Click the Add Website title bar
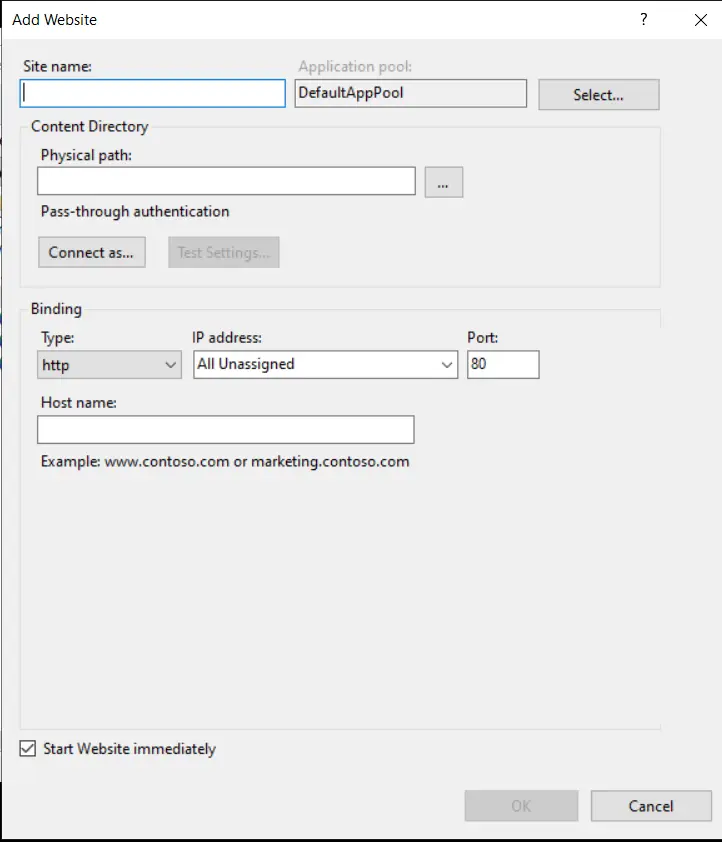Screen dimensions: 722x842 point(300,19)
